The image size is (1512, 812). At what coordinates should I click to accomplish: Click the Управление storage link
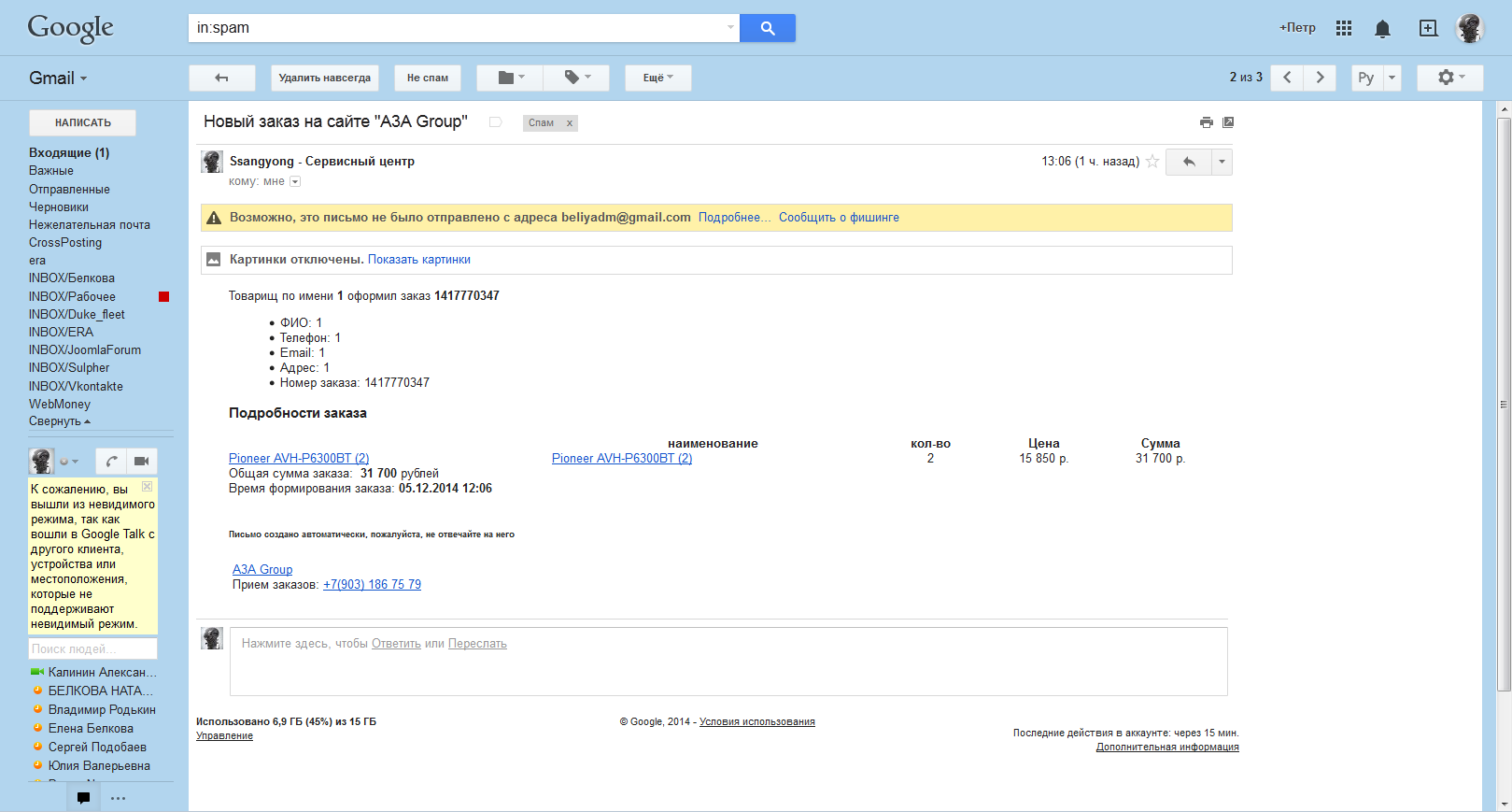(x=224, y=735)
